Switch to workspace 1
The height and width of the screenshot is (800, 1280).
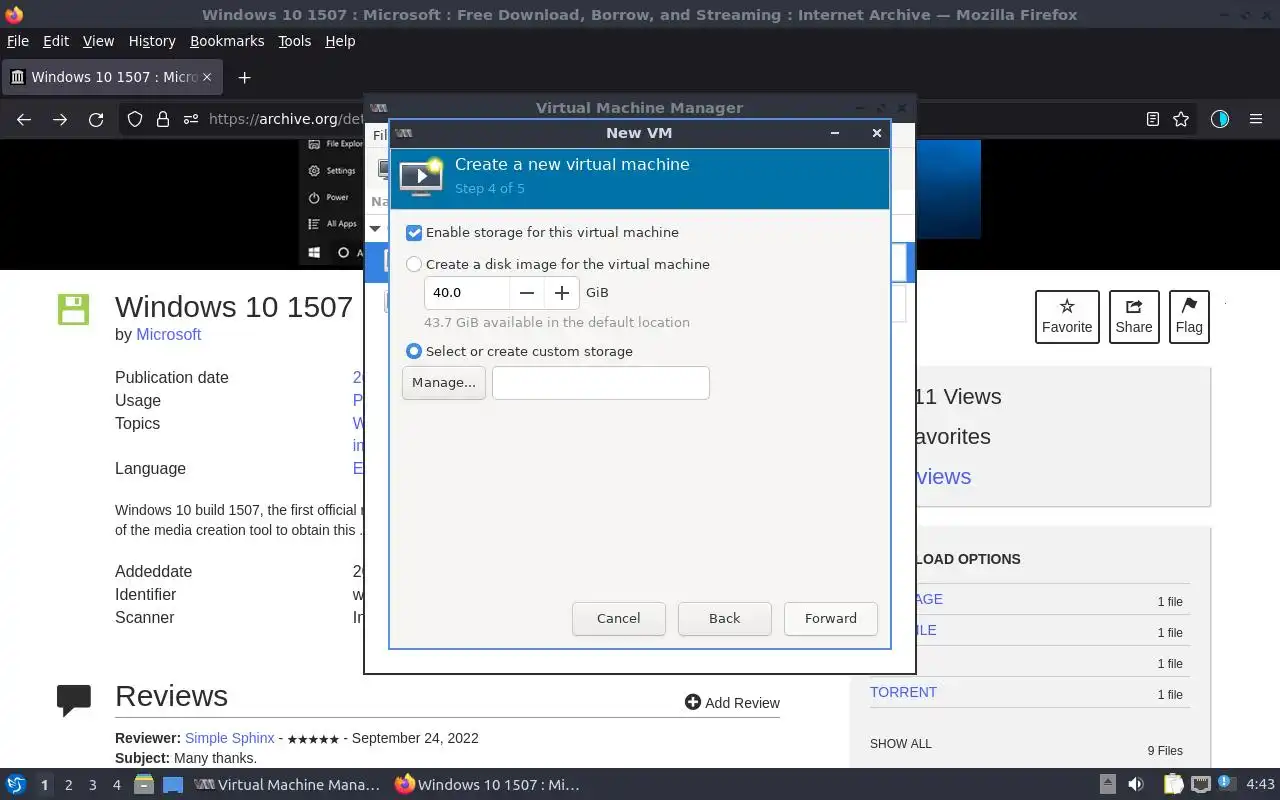click(x=44, y=785)
